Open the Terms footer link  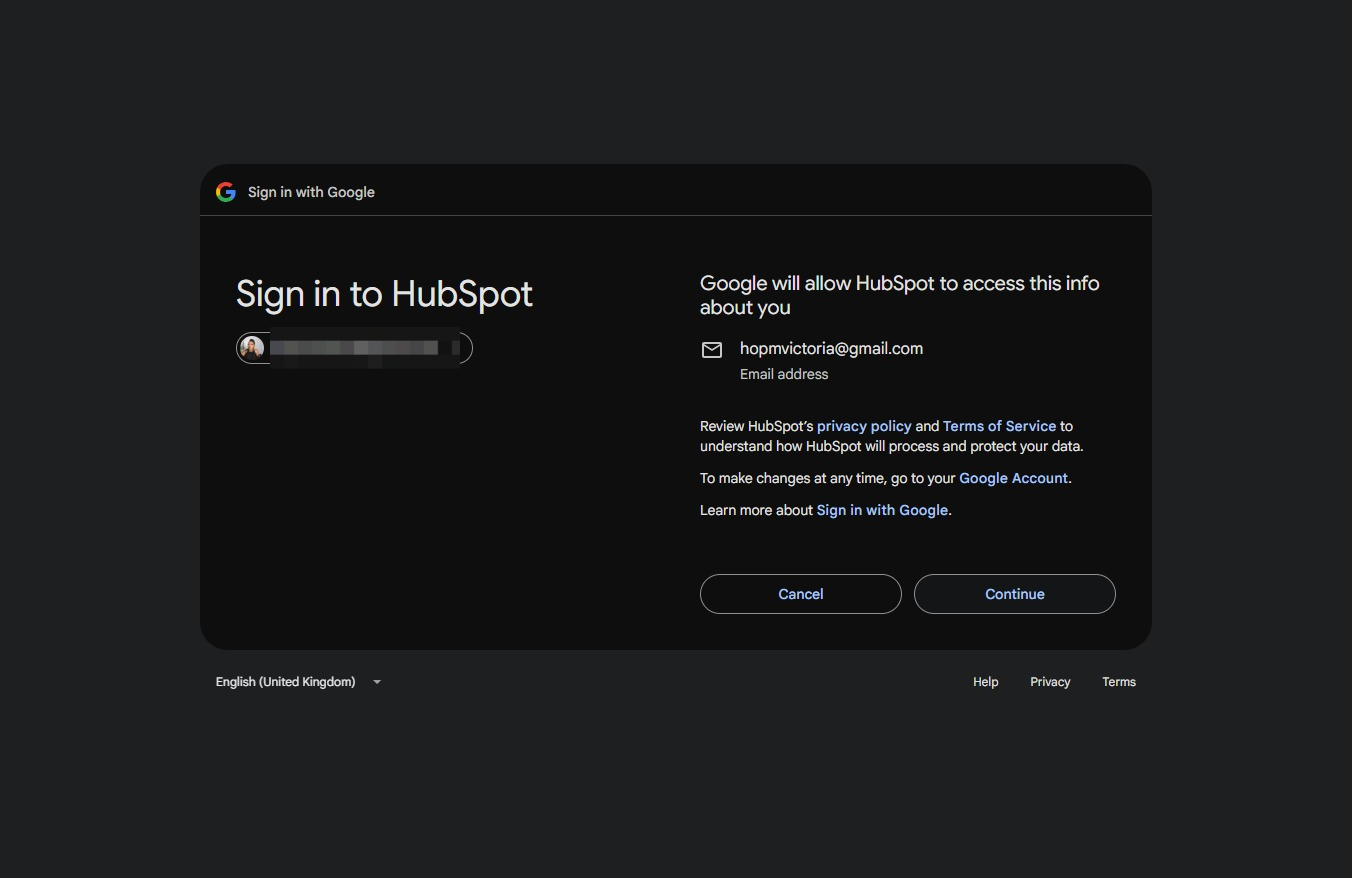(x=1119, y=682)
